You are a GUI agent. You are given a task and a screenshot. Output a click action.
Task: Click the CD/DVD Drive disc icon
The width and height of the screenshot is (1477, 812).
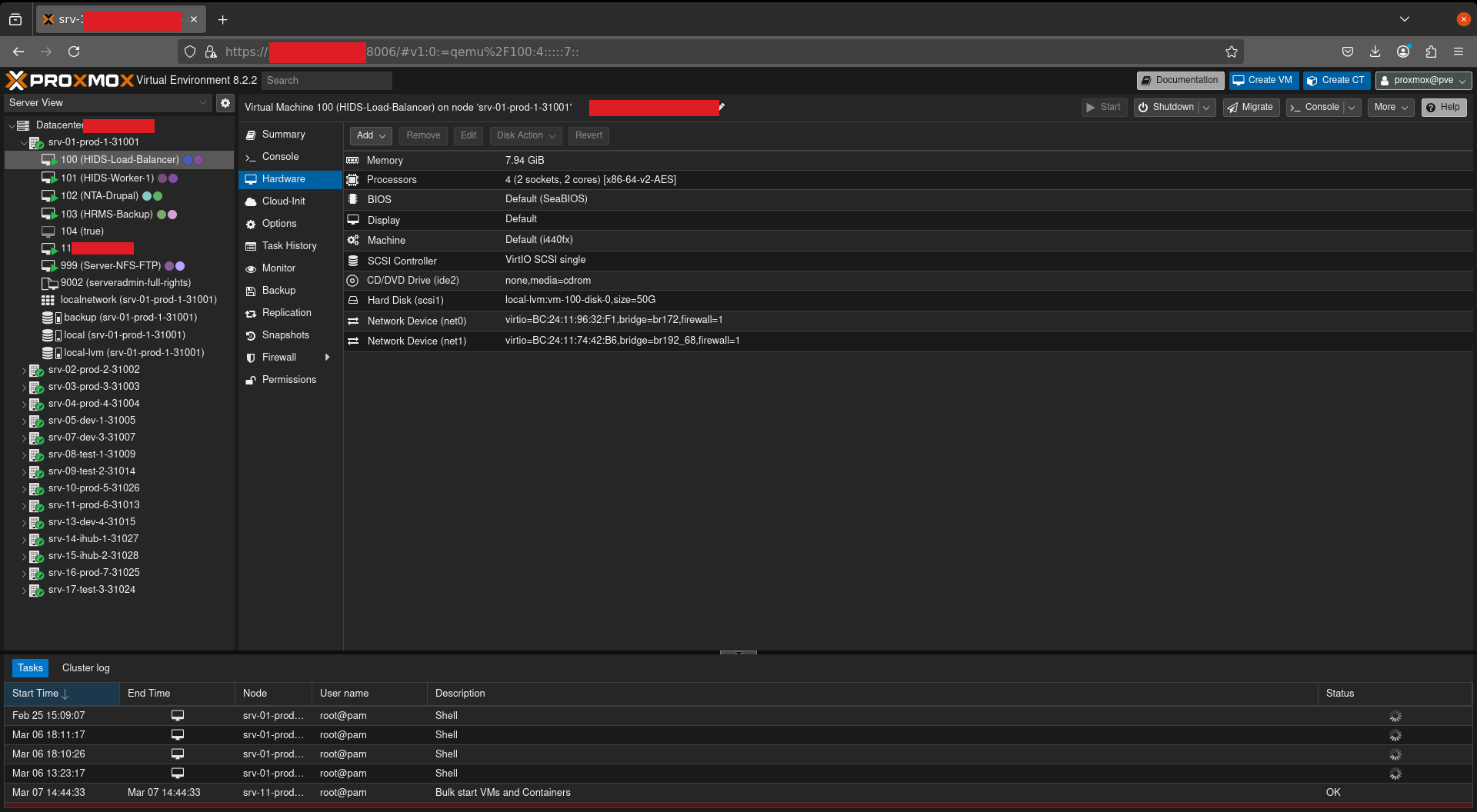[x=352, y=280]
